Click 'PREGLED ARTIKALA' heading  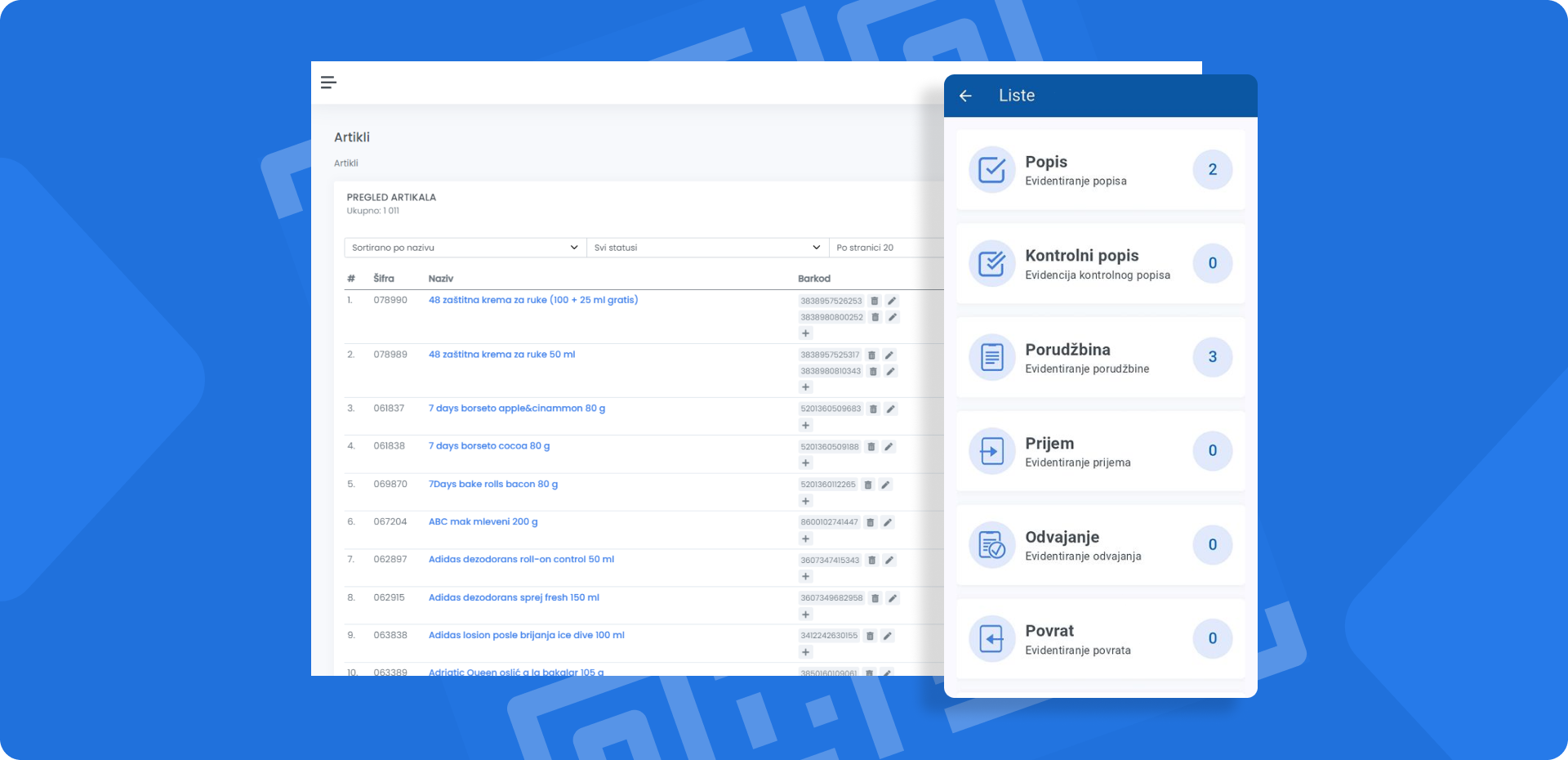point(391,198)
